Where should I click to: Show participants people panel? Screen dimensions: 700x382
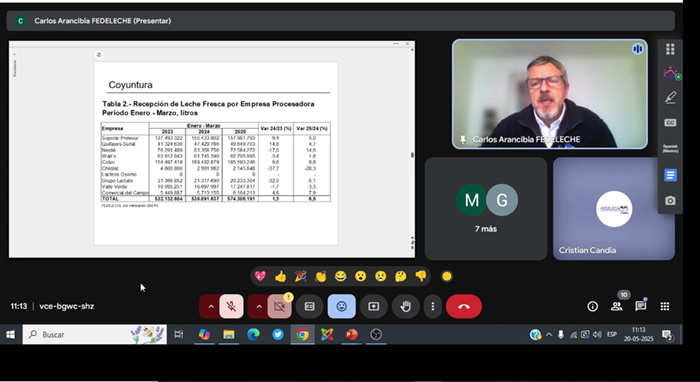pos(617,306)
